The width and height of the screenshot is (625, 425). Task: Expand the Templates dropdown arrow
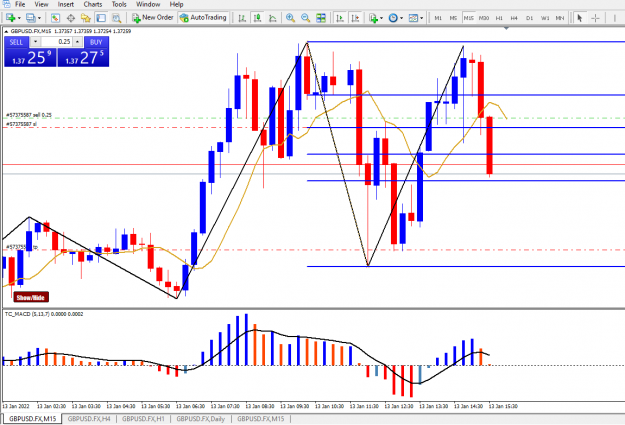pos(422,18)
